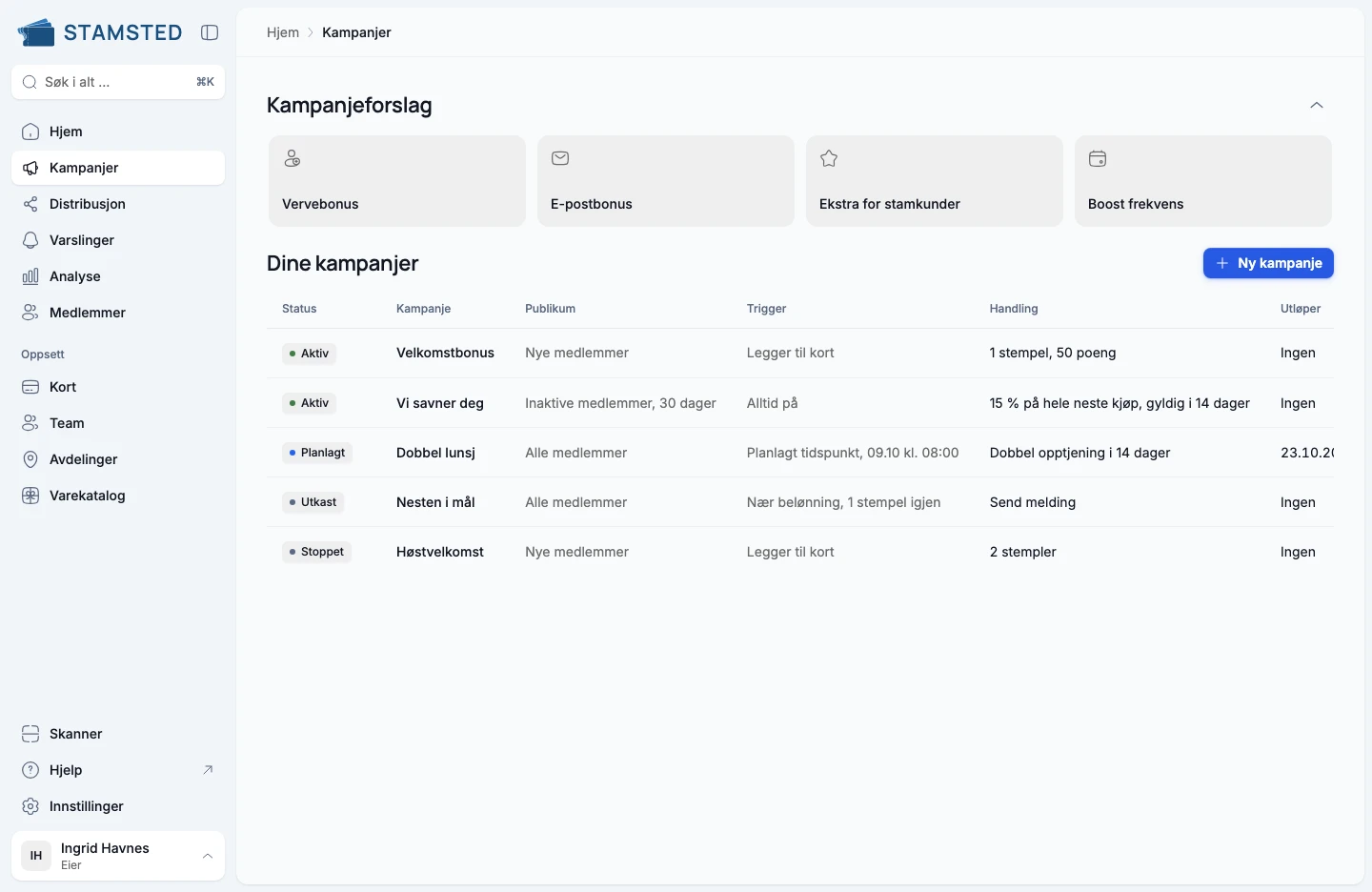Select the Vervebonus suggestion card

point(397,181)
